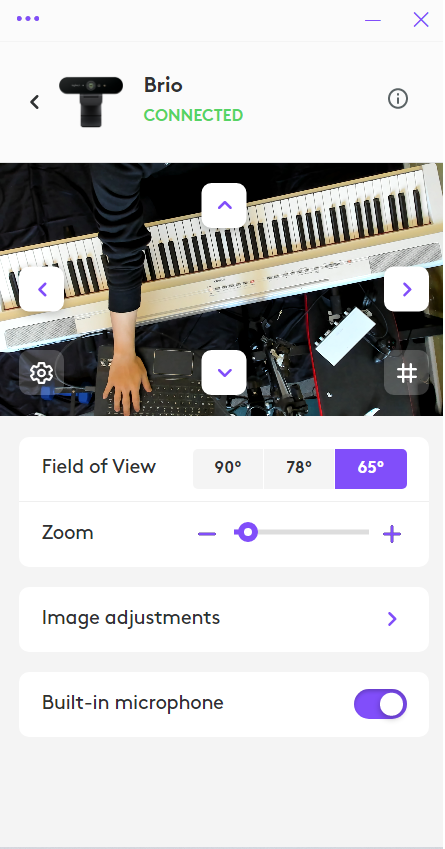445x849 pixels.
Task: Click the Brio webcam thumbnail image
Action: coord(91,101)
